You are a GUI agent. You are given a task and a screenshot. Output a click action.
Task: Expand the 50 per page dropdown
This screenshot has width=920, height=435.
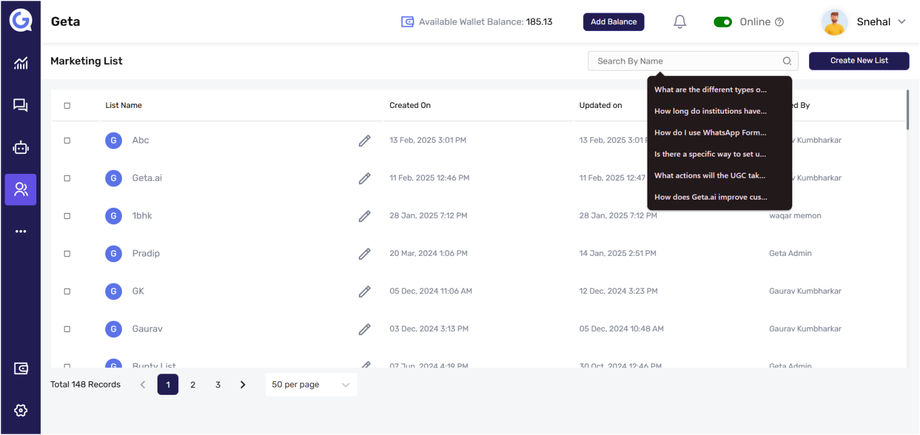tap(311, 385)
